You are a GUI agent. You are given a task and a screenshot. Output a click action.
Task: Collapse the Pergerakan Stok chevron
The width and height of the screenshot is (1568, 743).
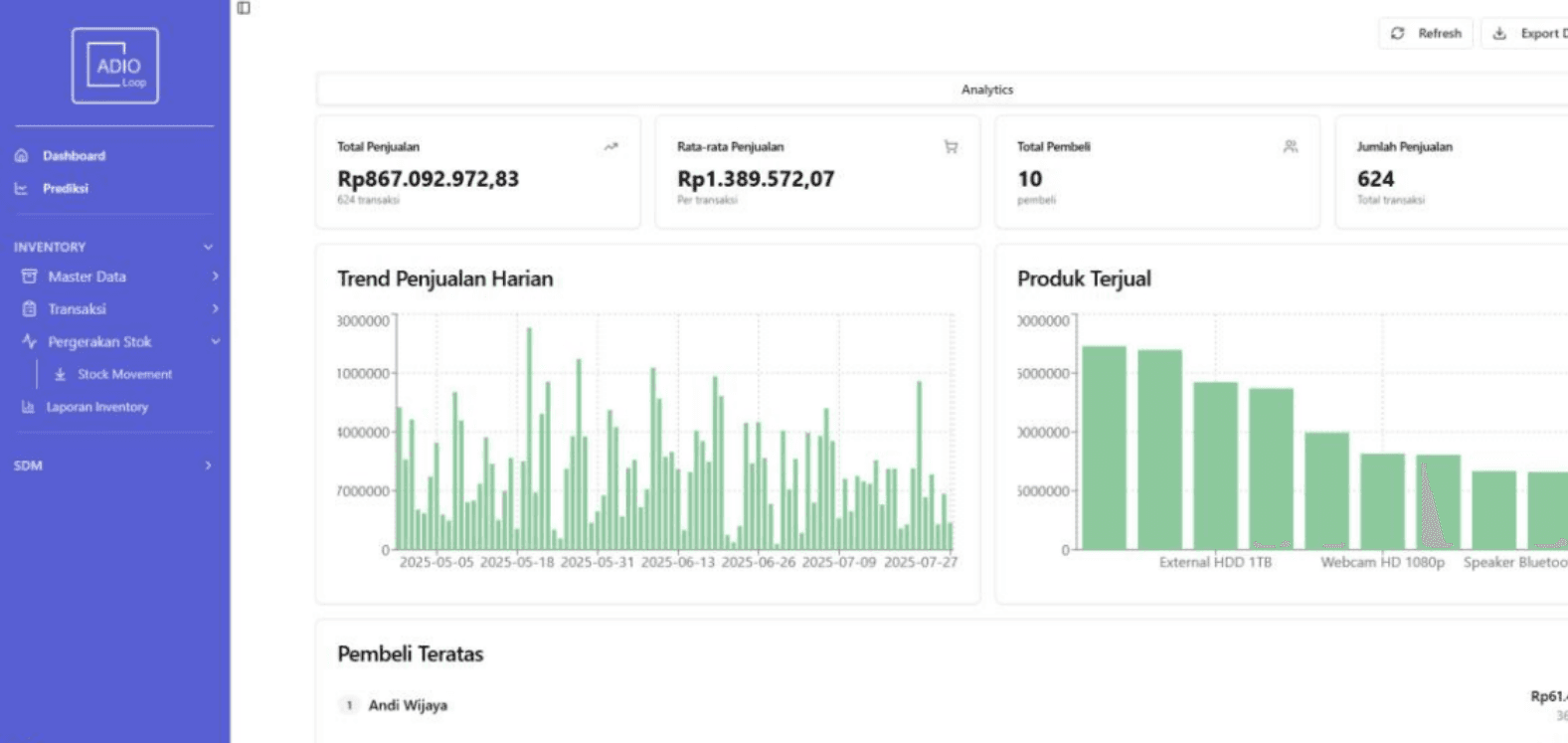click(x=215, y=341)
